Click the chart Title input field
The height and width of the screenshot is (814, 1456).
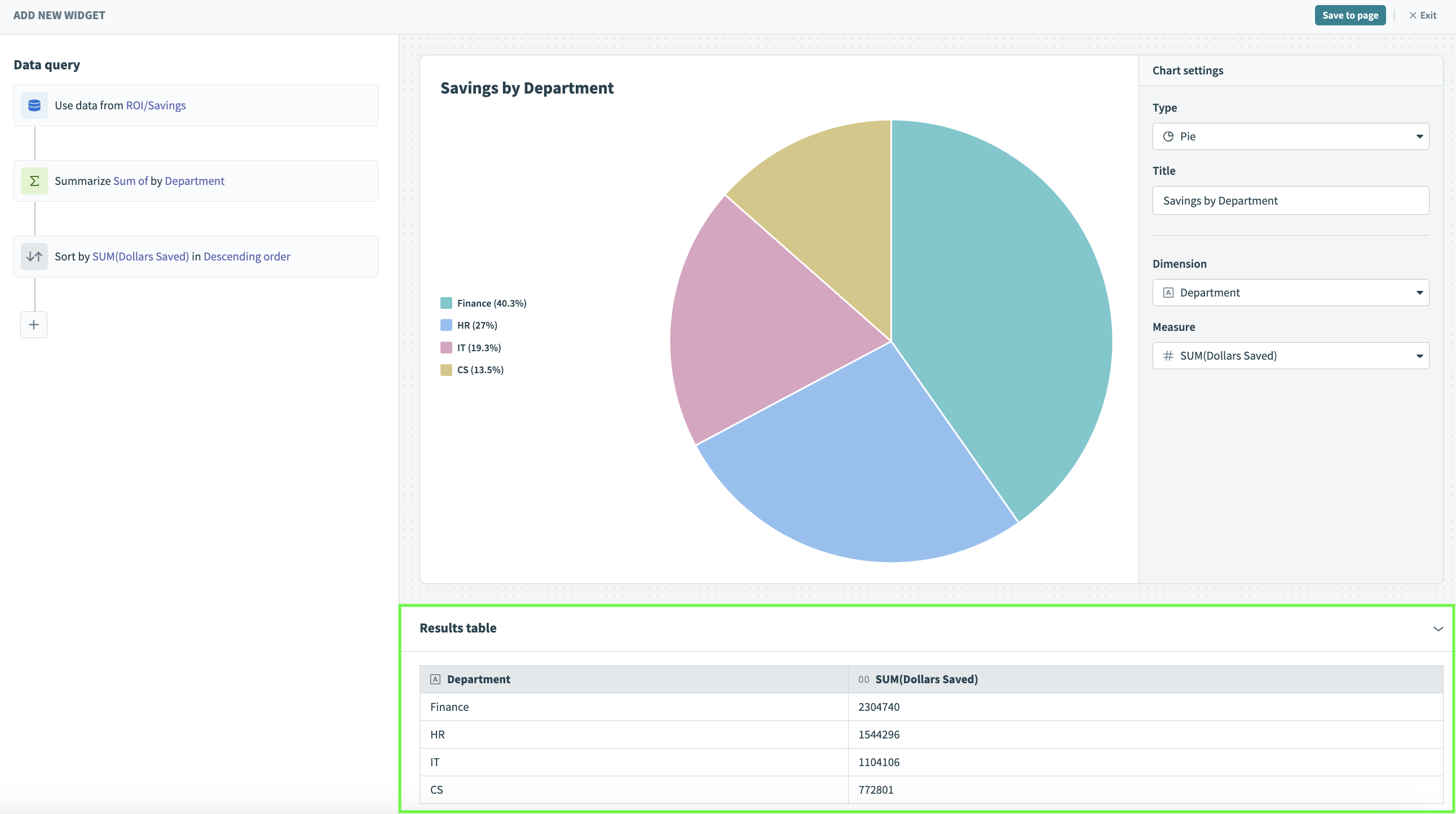1290,201
